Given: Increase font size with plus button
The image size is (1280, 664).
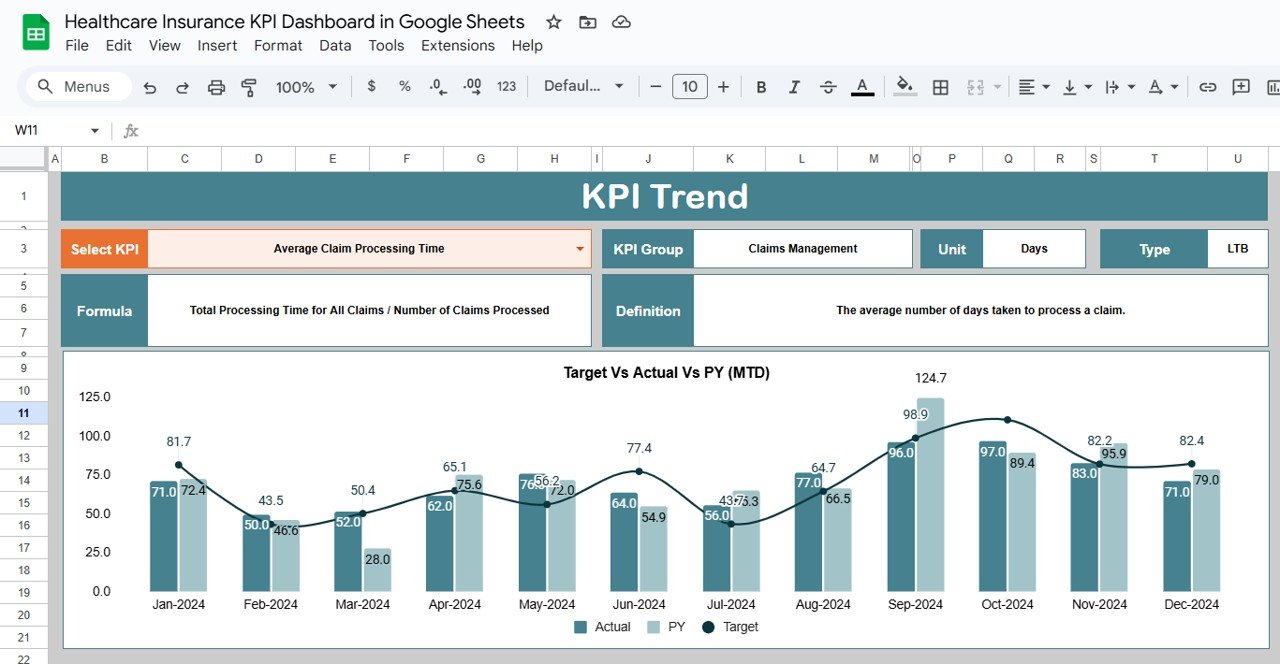Looking at the screenshot, I should [x=723, y=87].
